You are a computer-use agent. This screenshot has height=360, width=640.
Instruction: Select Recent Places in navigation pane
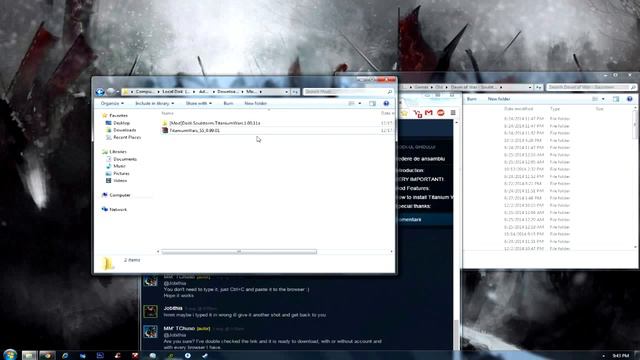click(127, 138)
